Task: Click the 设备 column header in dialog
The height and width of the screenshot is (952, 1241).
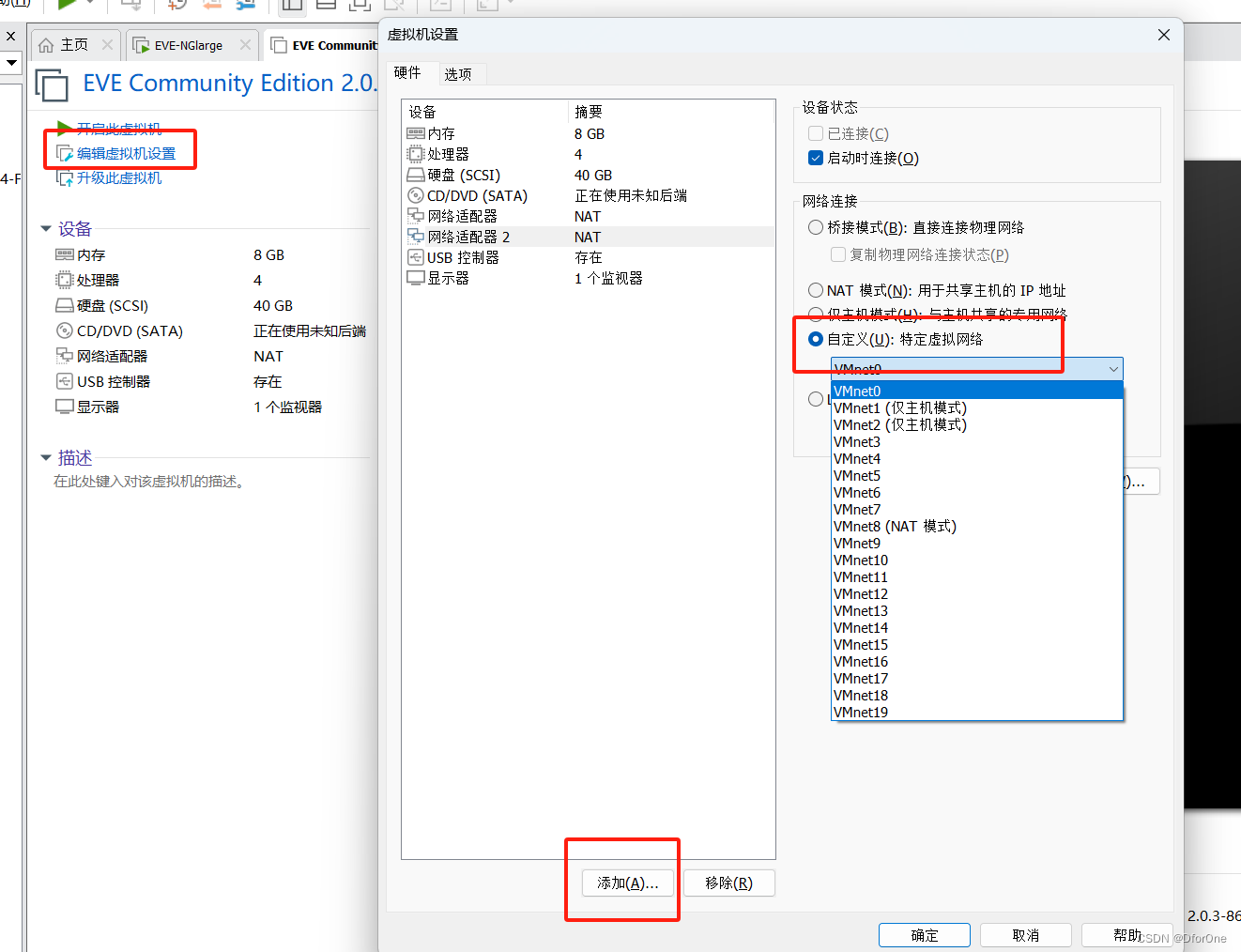Action: coord(484,112)
